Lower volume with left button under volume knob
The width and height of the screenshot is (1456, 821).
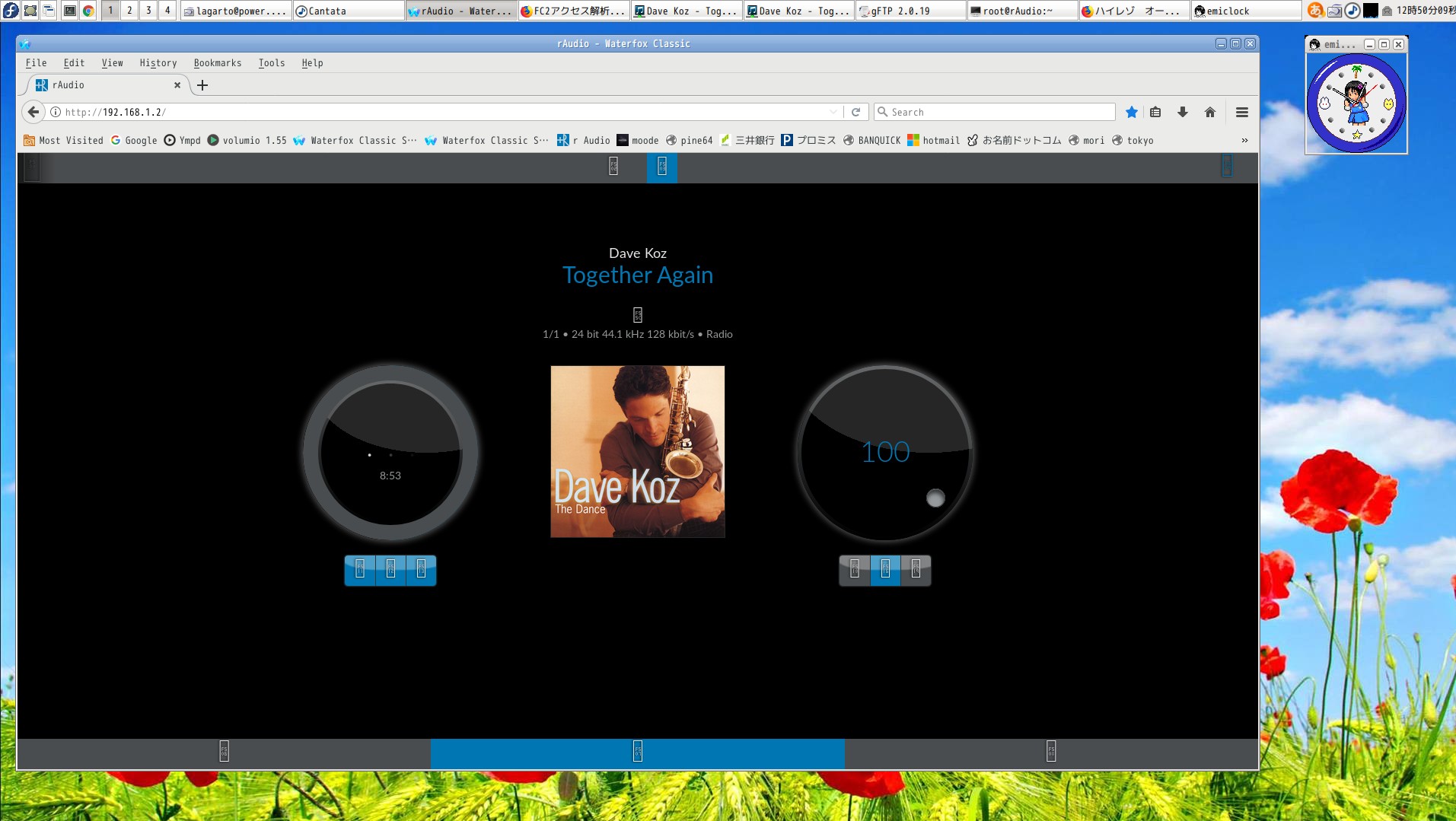click(x=855, y=570)
